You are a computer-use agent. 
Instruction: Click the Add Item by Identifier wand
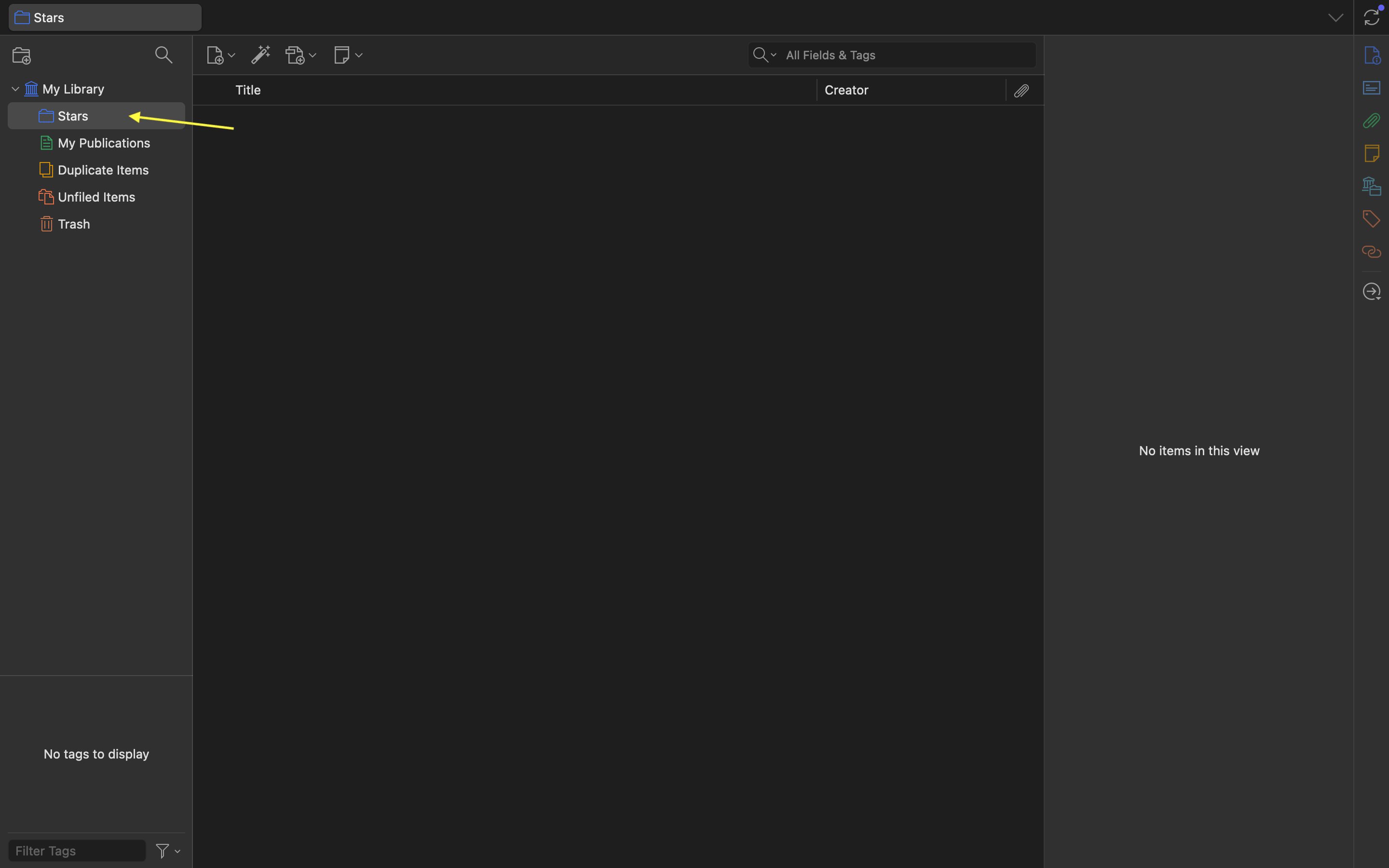(x=260, y=55)
